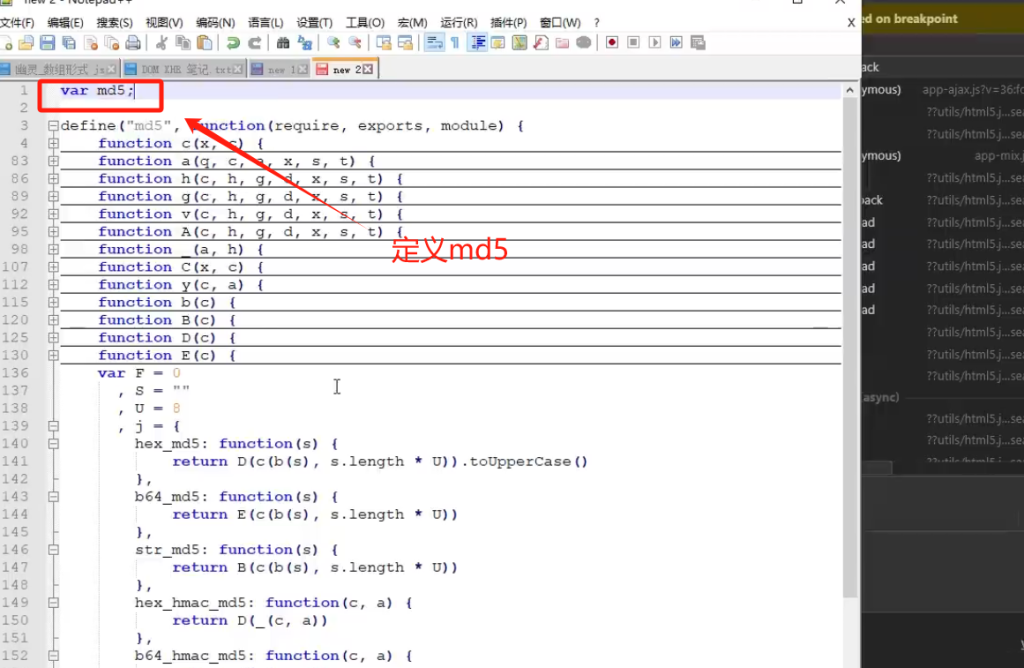This screenshot has height=668, width=1024.
Task: Close the new 1 tab
Action: pyautogui.click(x=302, y=69)
